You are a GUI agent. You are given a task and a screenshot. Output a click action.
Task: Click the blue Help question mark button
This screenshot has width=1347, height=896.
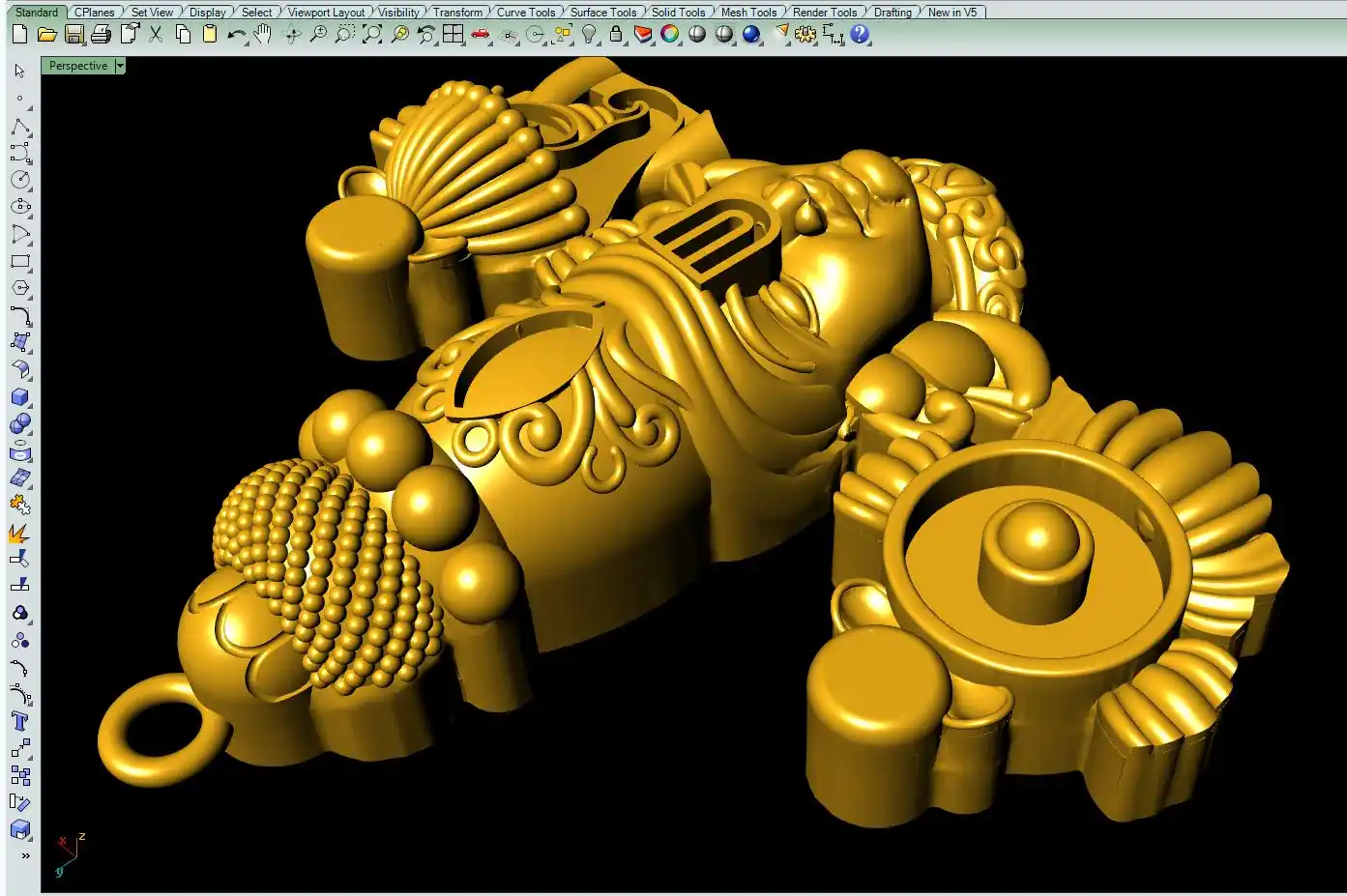point(860,35)
